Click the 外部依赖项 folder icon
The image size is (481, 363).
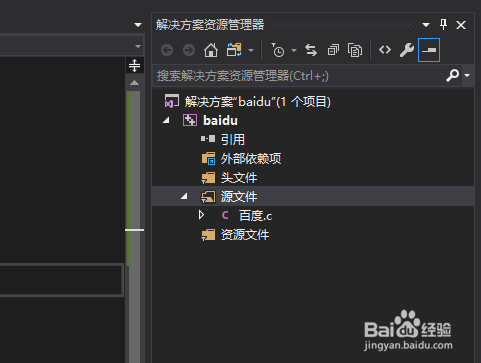(x=209, y=159)
